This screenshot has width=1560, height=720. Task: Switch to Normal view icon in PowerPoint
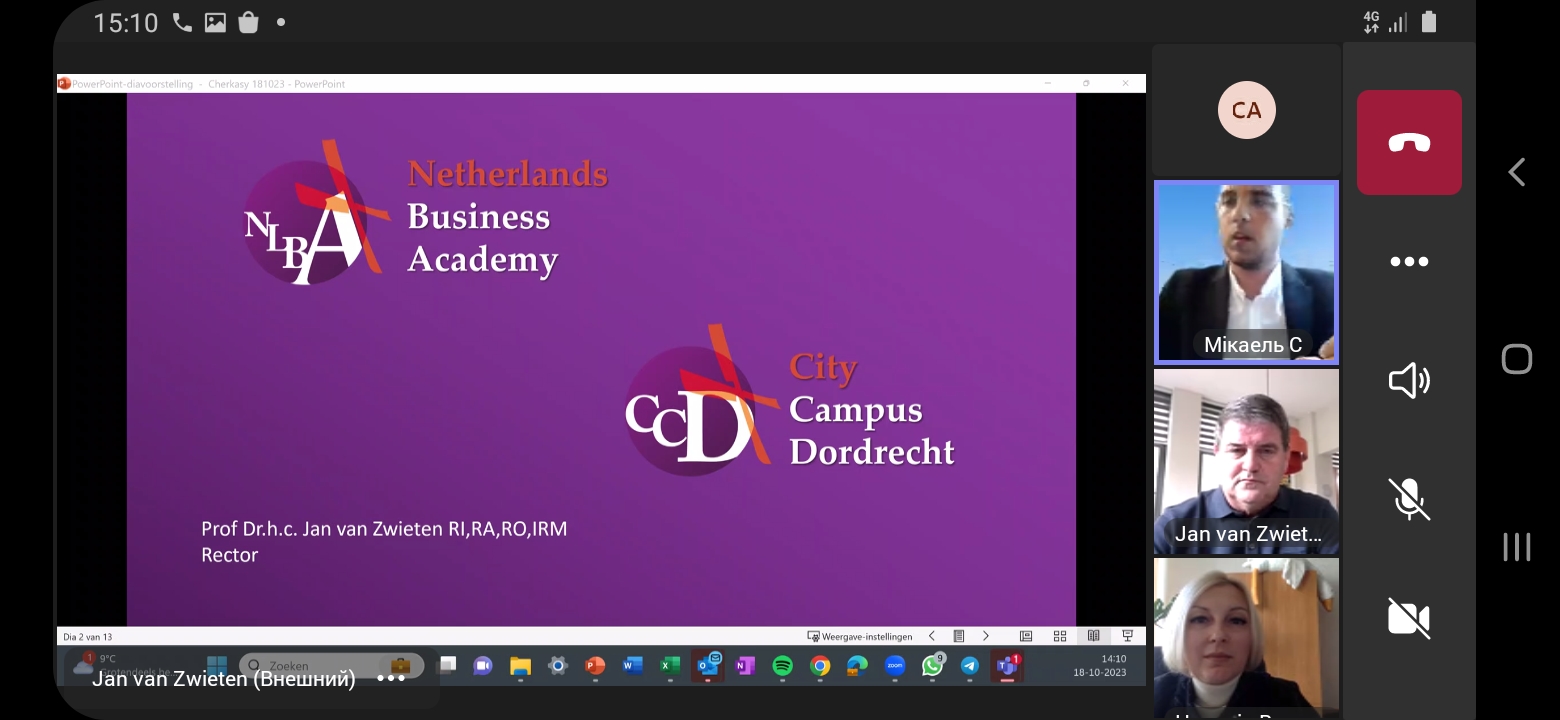(x=1026, y=636)
